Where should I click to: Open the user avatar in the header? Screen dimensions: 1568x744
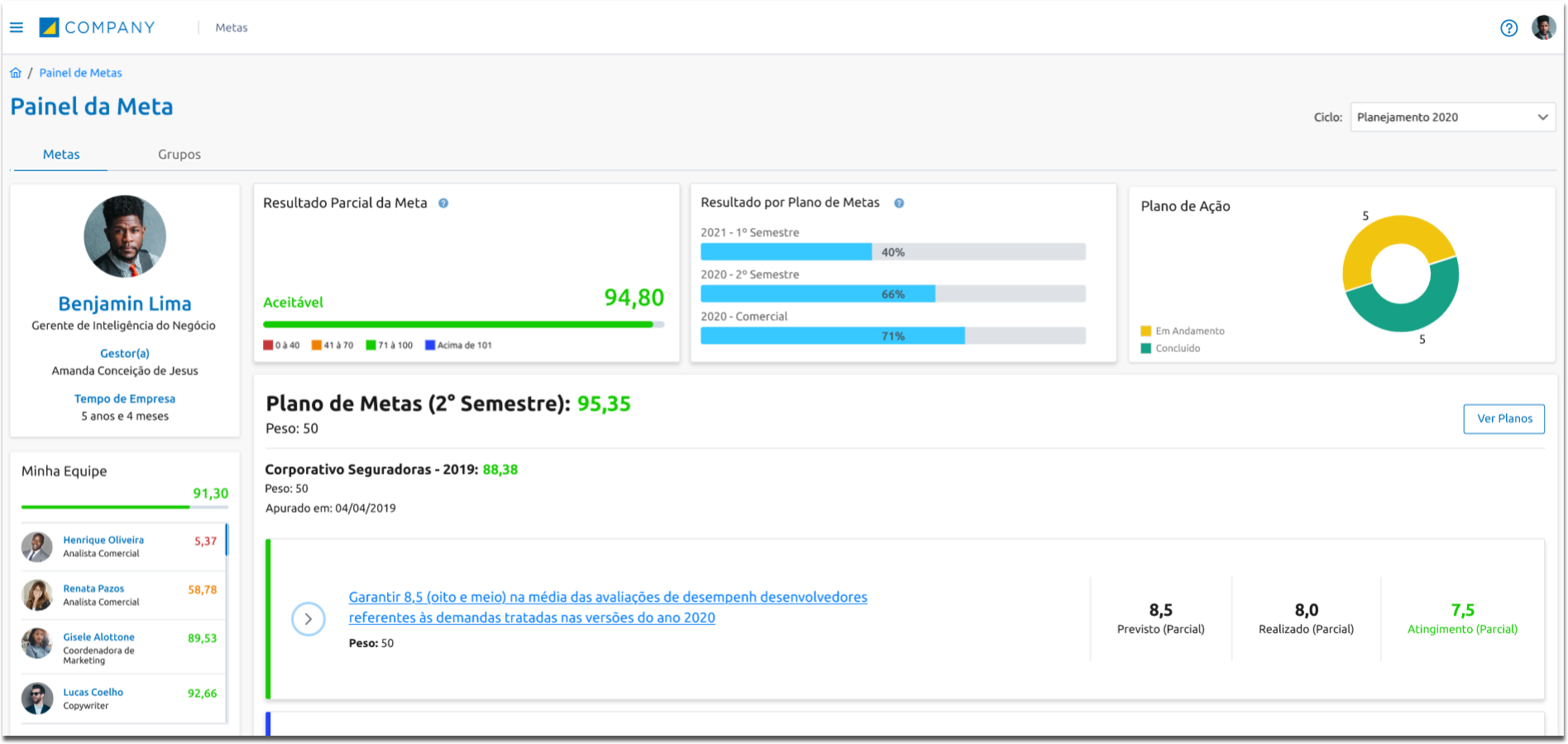(x=1543, y=27)
